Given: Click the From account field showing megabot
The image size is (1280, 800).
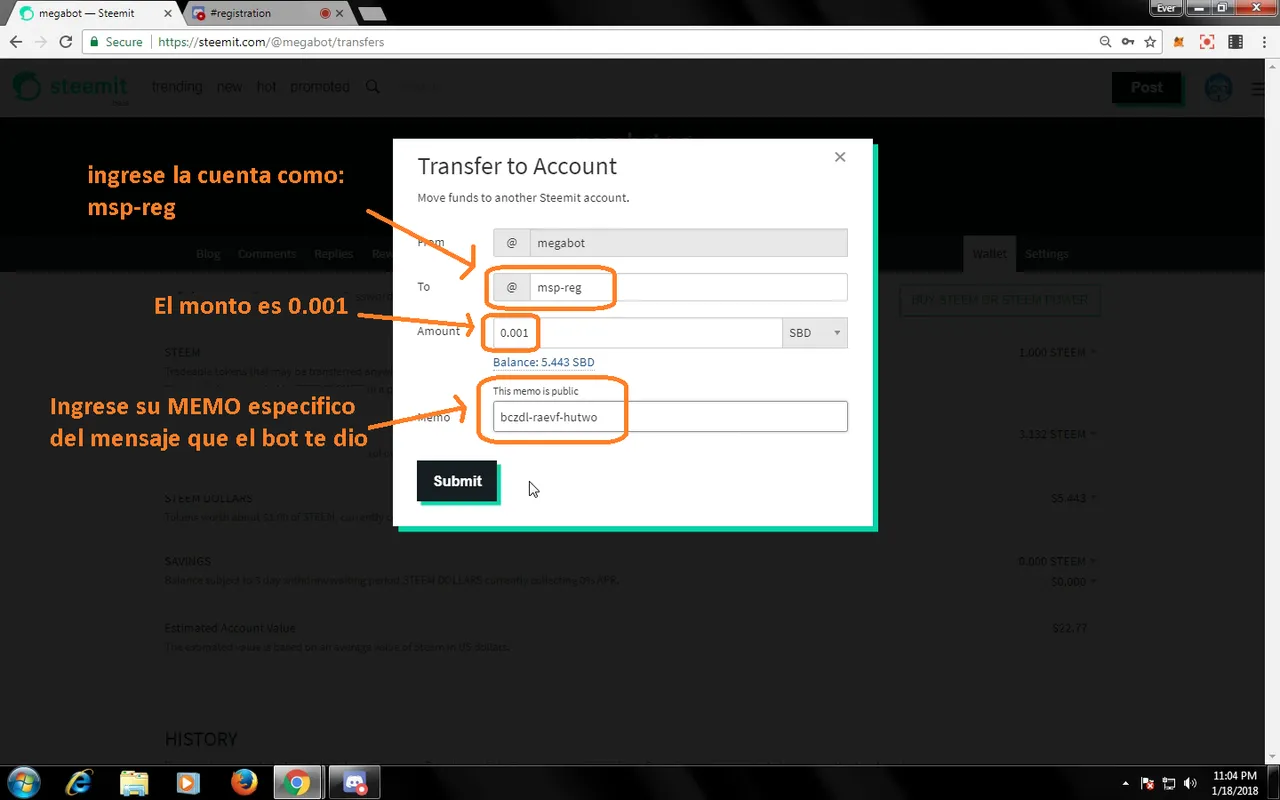Looking at the screenshot, I should pyautogui.click(x=688, y=242).
